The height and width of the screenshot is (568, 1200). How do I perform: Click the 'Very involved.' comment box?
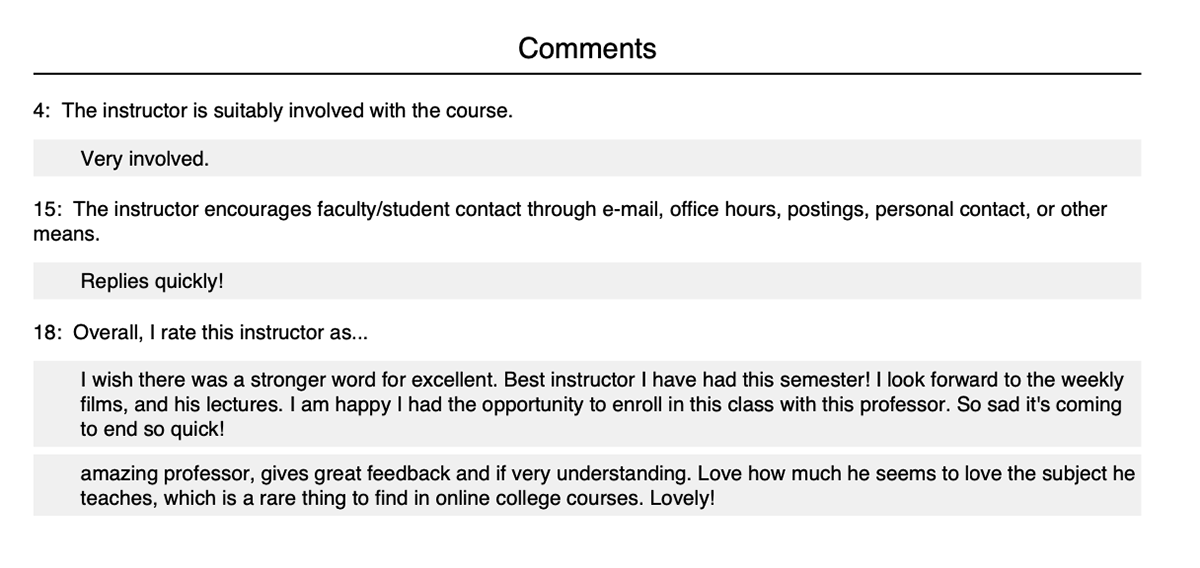pos(587,158)
